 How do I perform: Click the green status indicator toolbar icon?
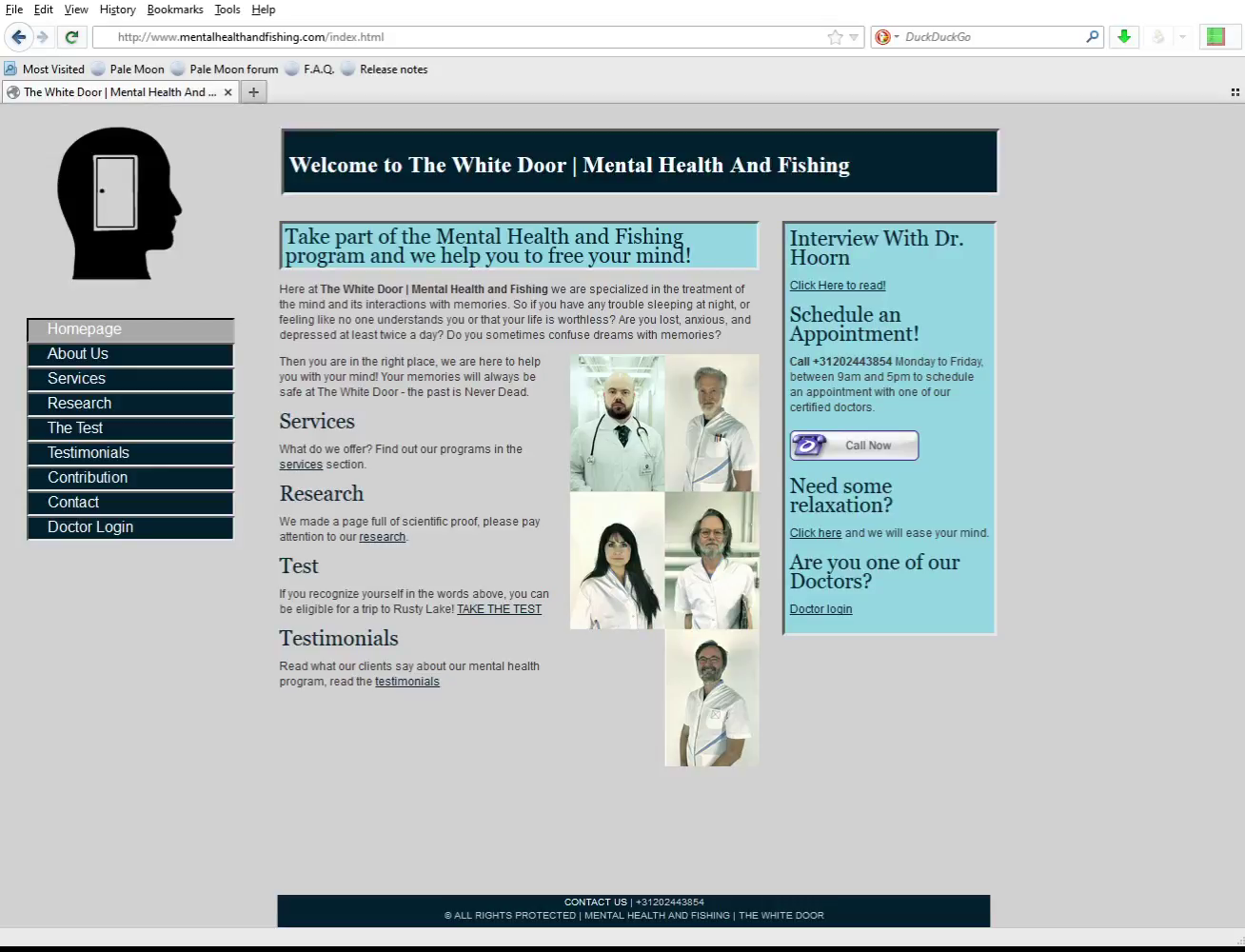click(x=1215, y=37)
